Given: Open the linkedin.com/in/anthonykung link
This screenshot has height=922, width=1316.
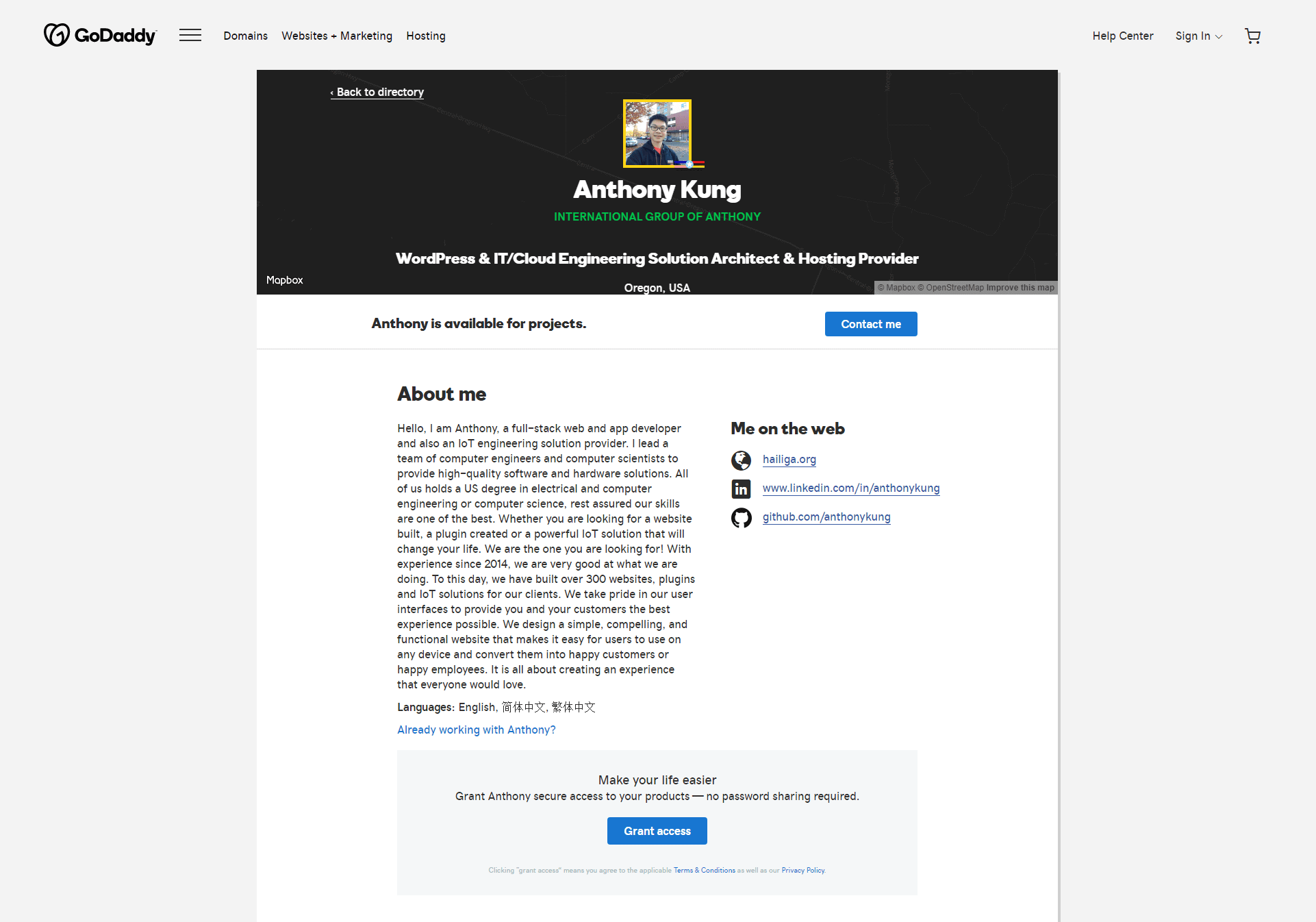Looking at the screenshot, I should click(850, 488).
